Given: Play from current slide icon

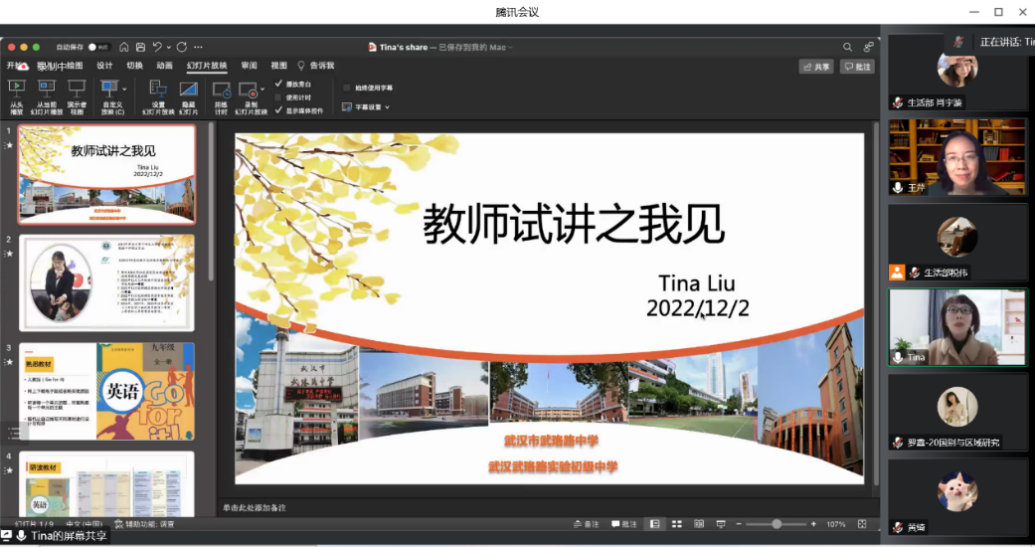Looking at the screenshot, I should point(46,89).
